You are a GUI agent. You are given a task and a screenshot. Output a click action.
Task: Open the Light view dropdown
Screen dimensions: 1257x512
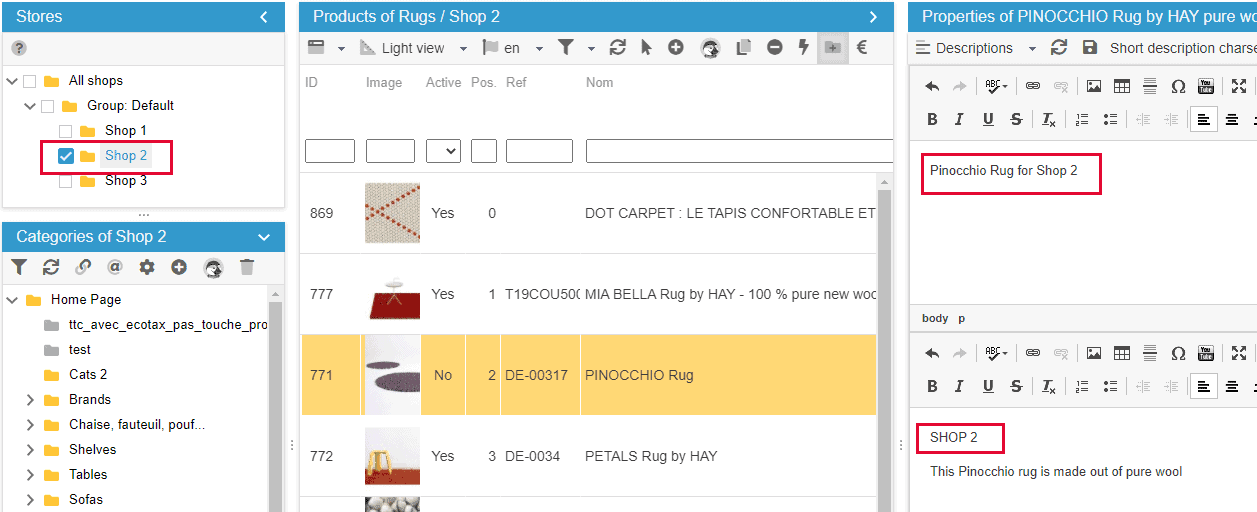pos(413,48)
